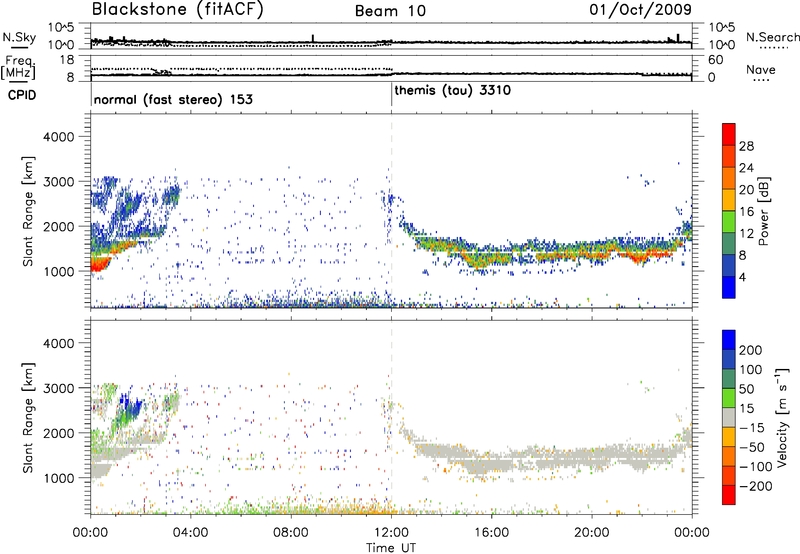Select the N.Sky legend label
This screenshot has width=800, height=554.
click(19, 37)
